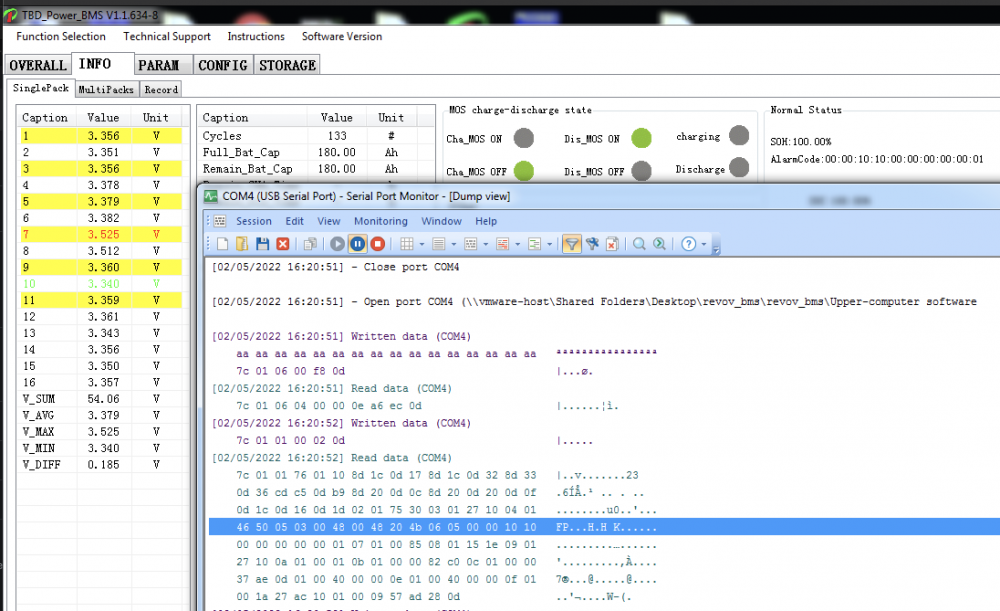Expand the Help icon dropdown arrow

(703, 244)
